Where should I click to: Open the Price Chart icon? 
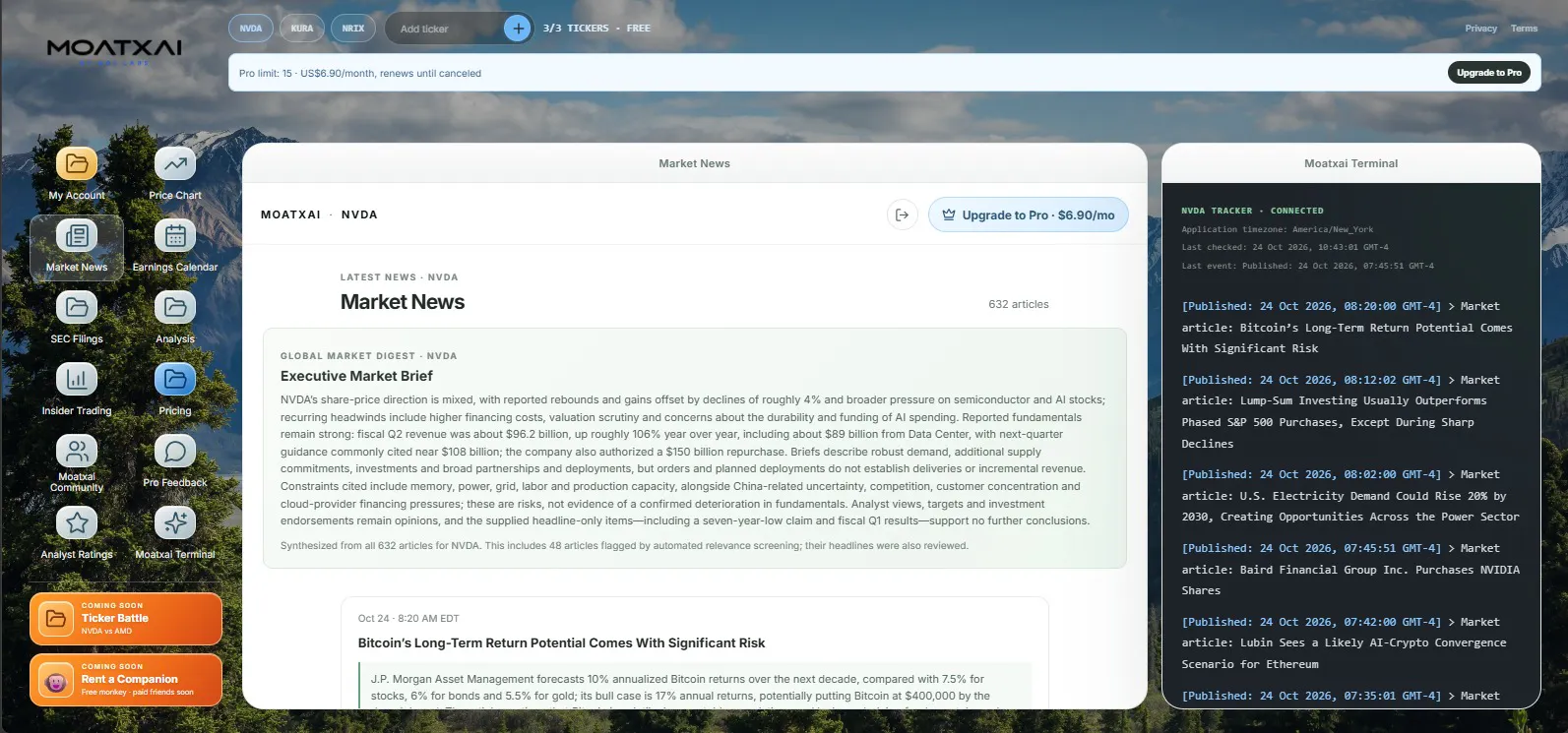[x=175, y=164]
